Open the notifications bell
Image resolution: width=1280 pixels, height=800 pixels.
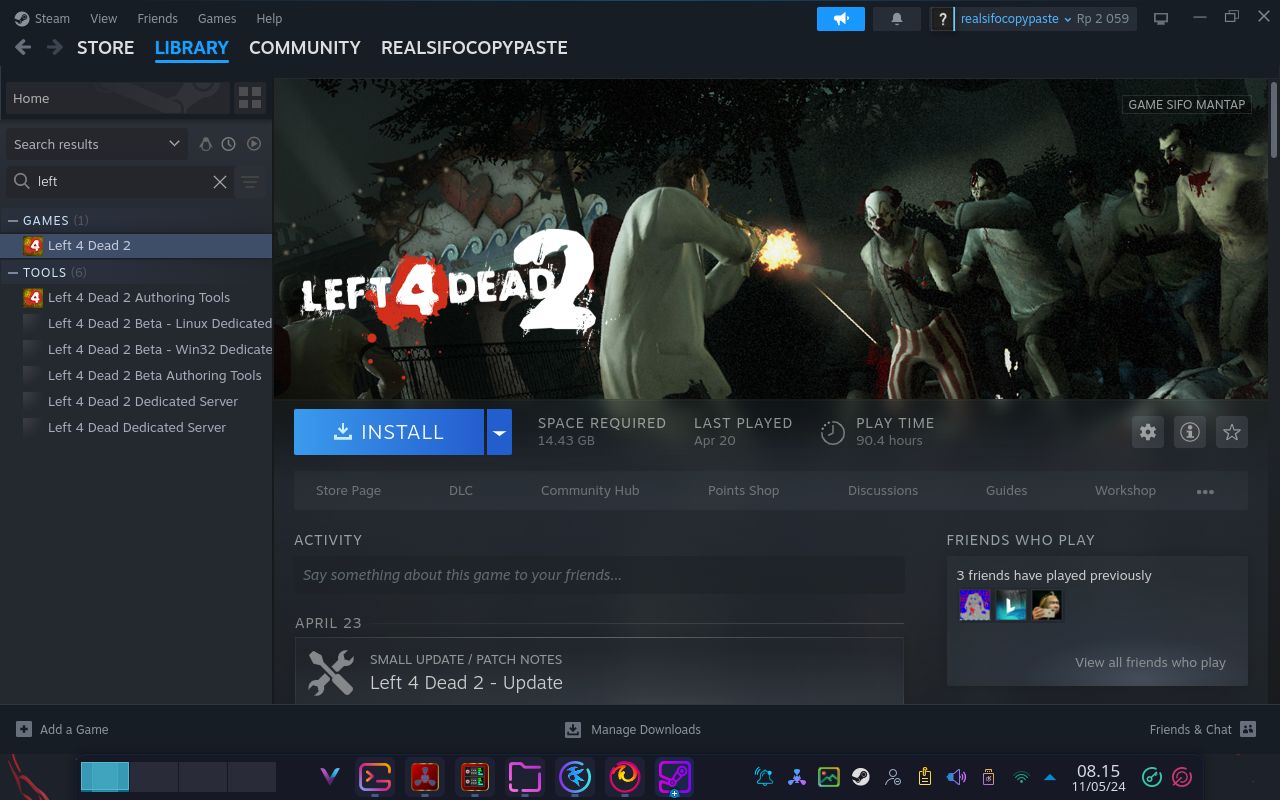click(897, 19)
